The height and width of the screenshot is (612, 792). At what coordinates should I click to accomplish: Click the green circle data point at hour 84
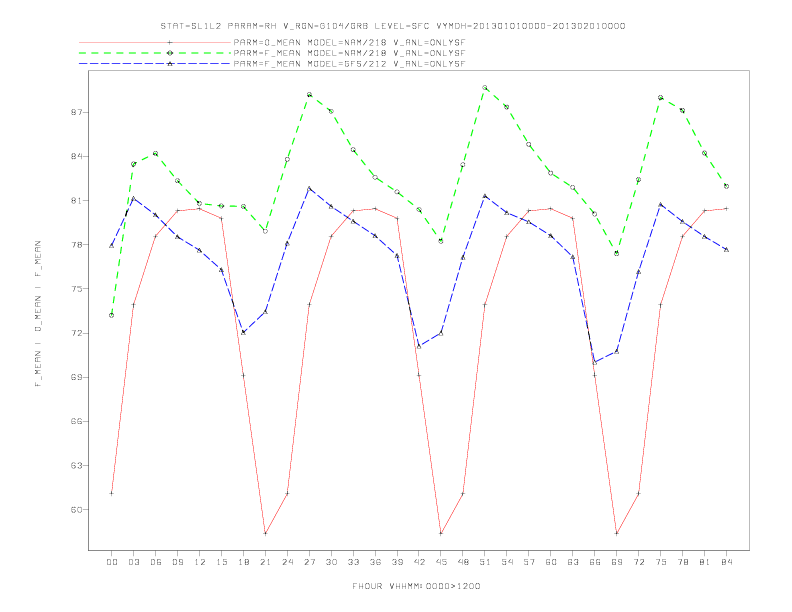(x=727, y=186)
